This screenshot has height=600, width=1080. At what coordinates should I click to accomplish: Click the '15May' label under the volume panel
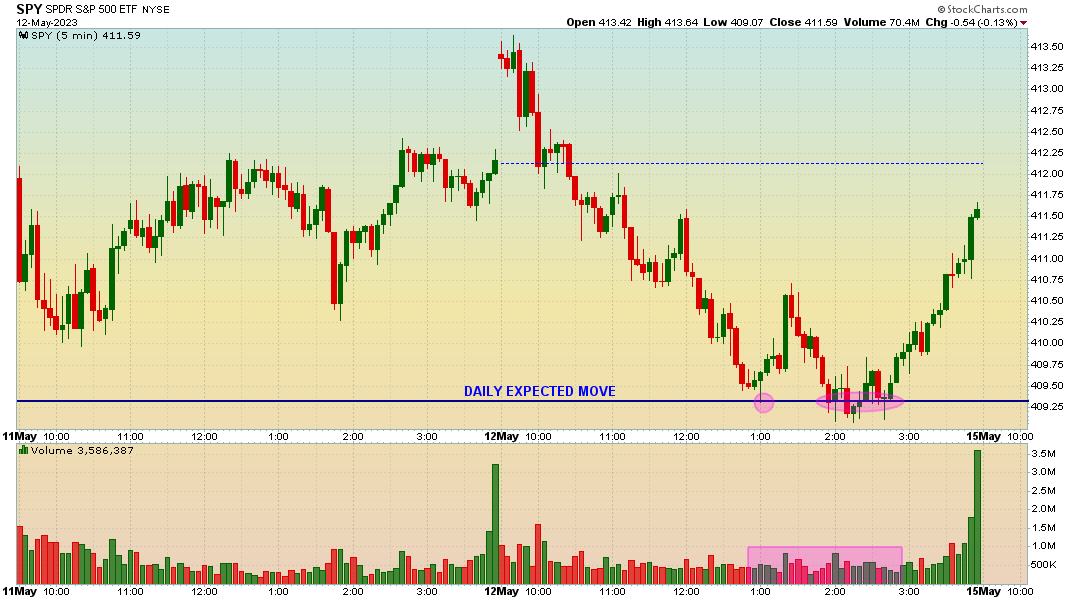983,591
